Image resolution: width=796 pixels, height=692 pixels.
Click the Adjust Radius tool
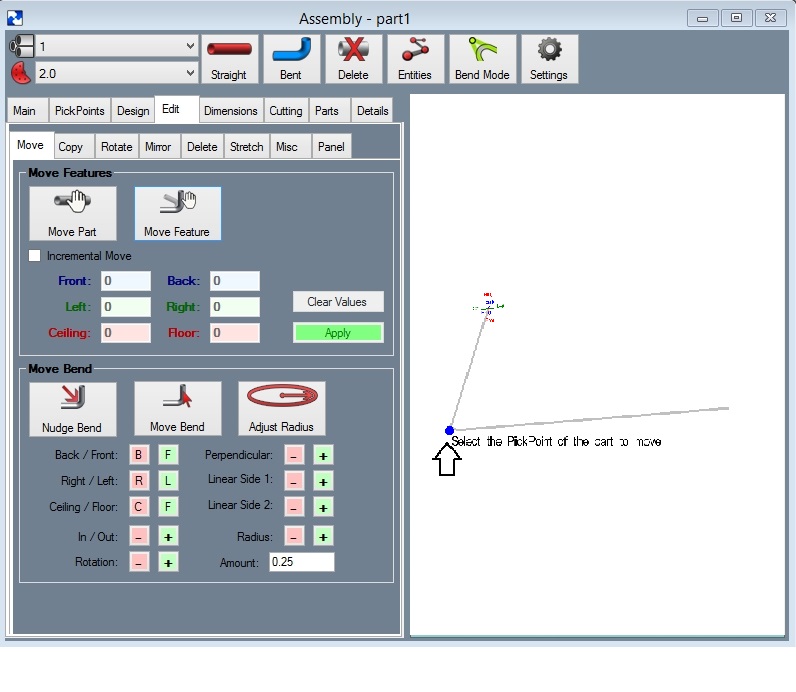(282, 409)
